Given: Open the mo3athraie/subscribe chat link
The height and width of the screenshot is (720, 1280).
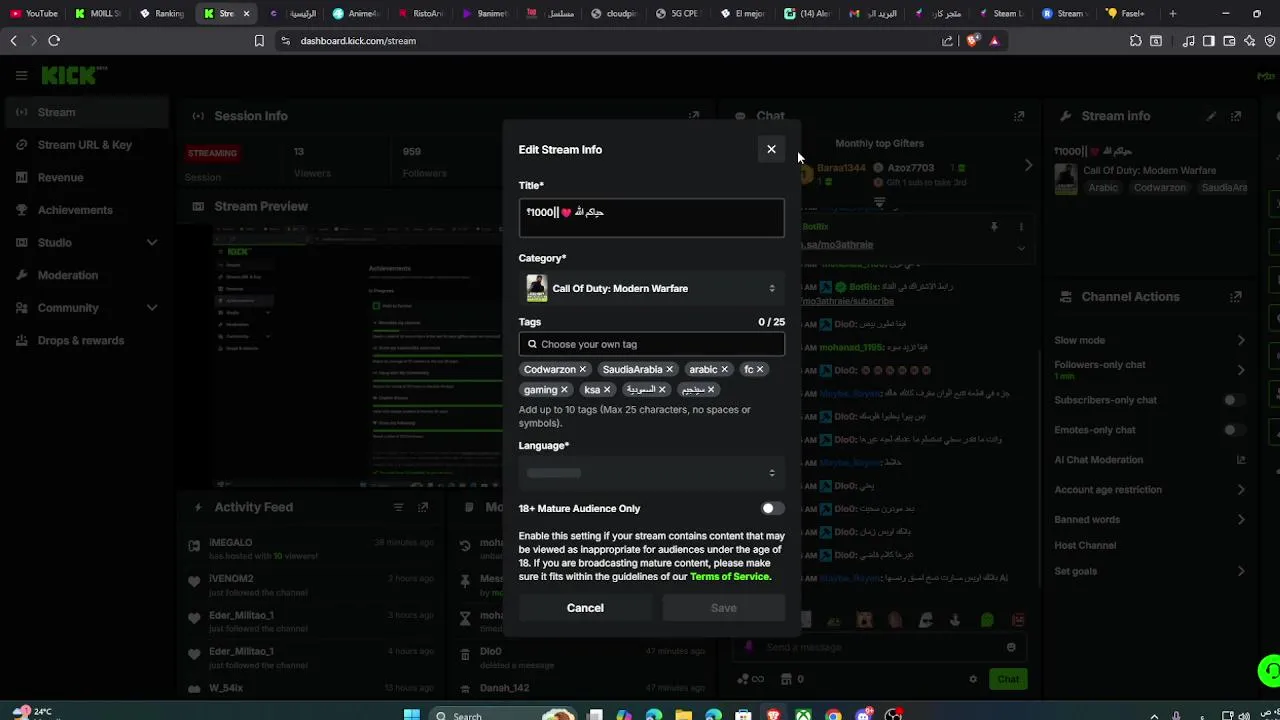Looking at the screenshot, I should pyautogui.click(x=848, y=301).
